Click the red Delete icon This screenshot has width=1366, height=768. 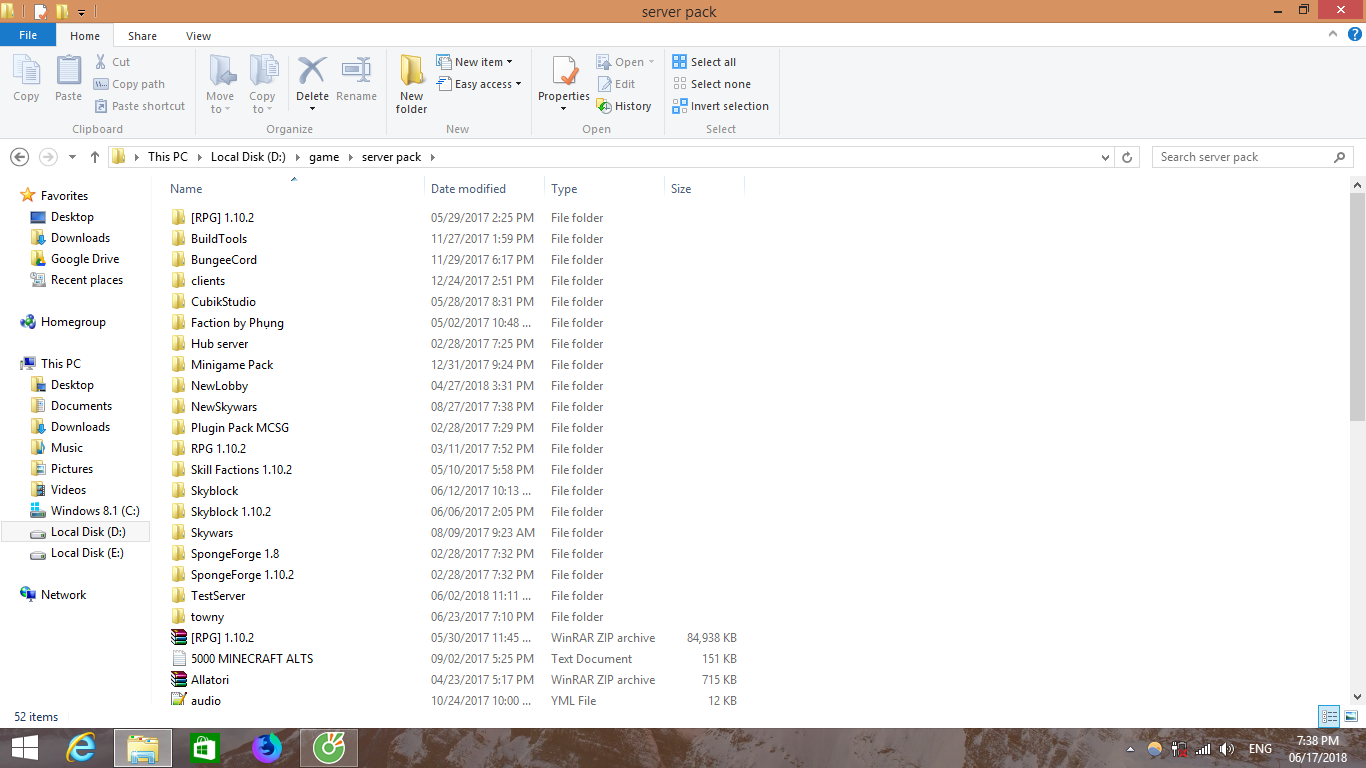tap(312, 71)
